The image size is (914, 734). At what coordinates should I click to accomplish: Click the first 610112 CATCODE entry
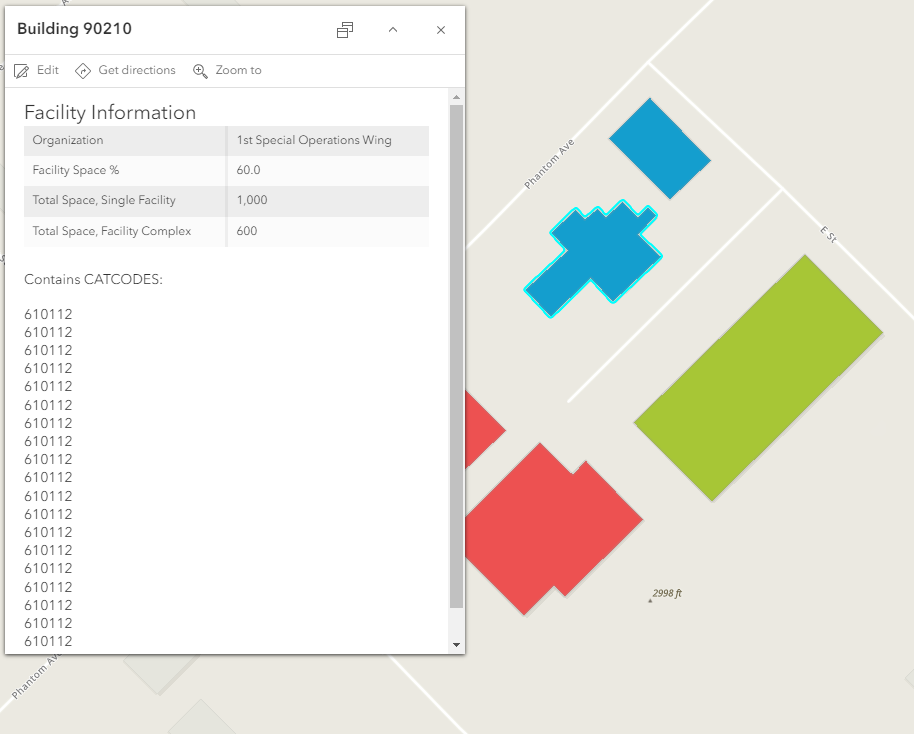[x=47, y=313]
